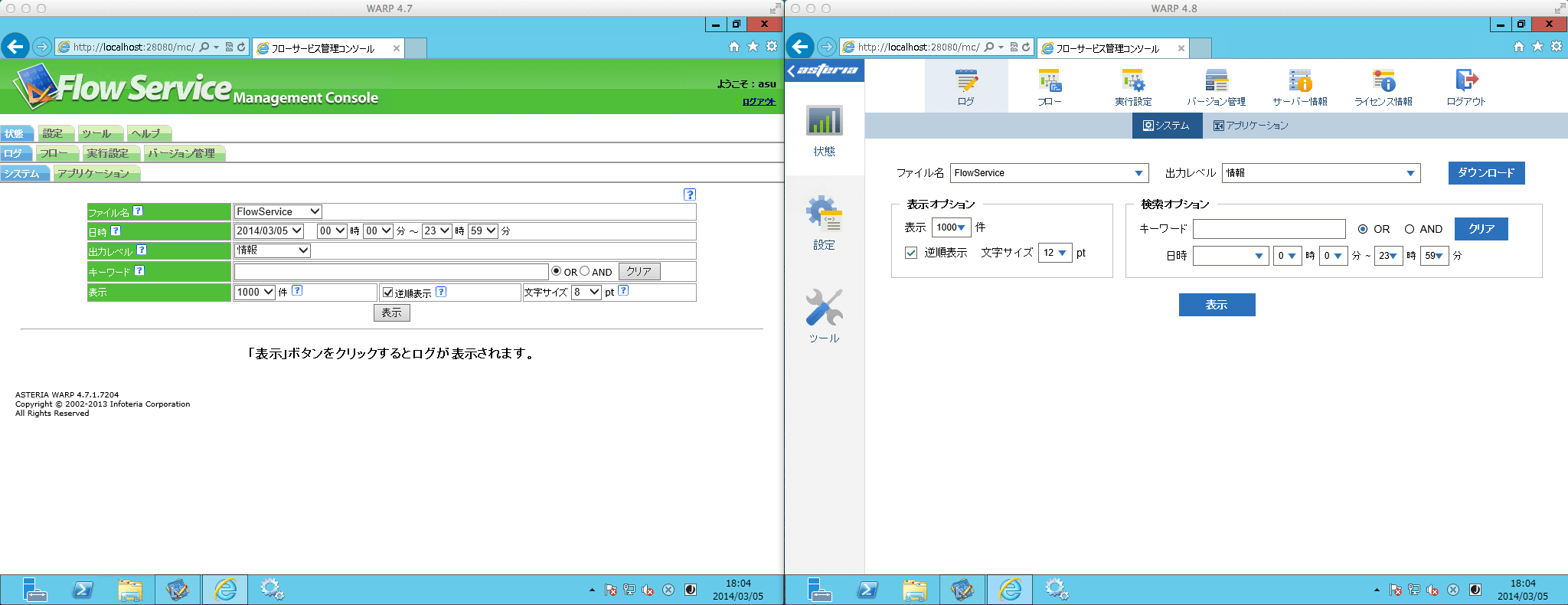The height and width of the screenshot is (605, 1568).
Task: Open browser tools gear in WARP 4.7 window
Action: (x=772, y=47)
